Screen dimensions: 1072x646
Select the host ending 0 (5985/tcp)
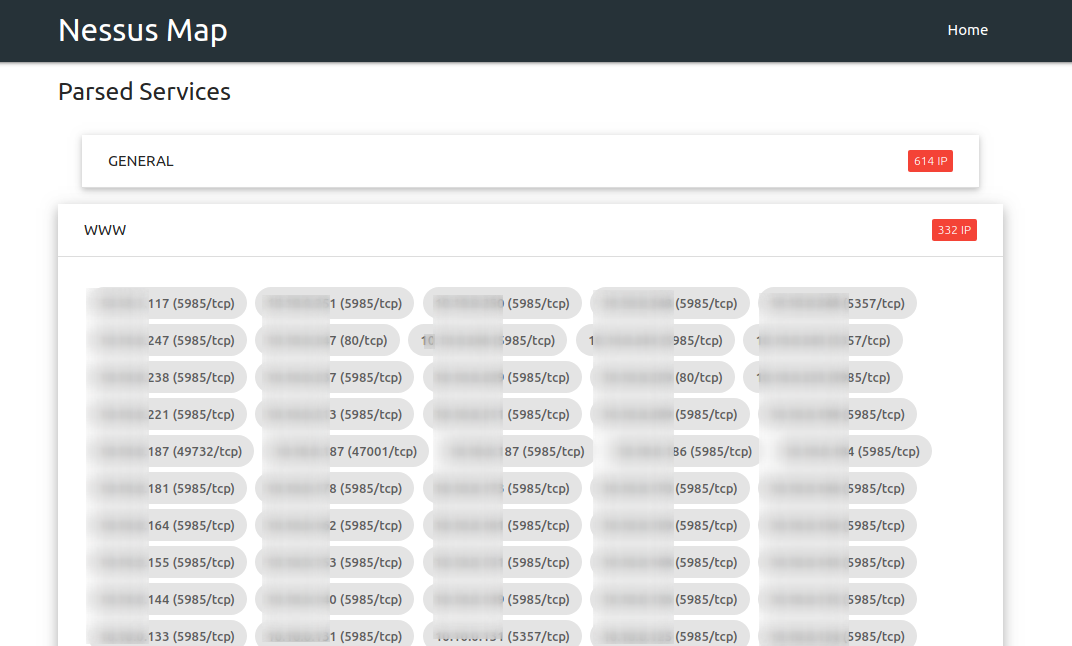point(334,599)
